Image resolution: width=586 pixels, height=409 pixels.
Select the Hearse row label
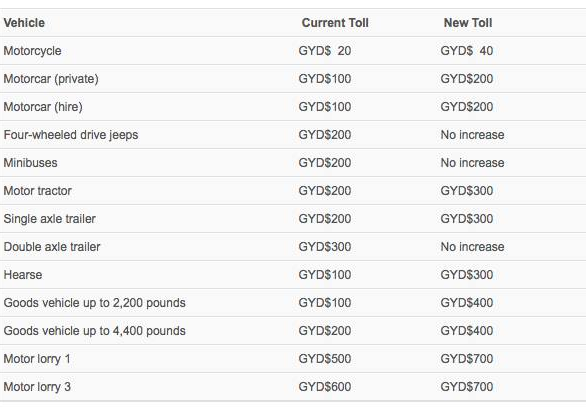[x=23, y=275]
